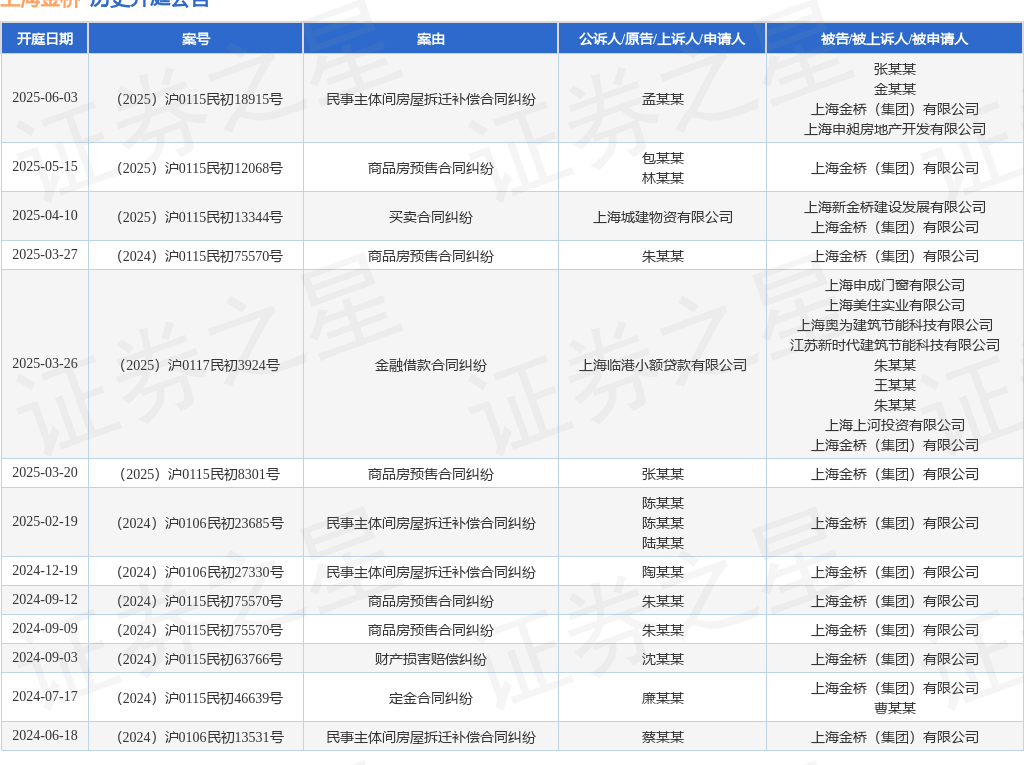Select date cell 2024-12-19

pos(44,570)
